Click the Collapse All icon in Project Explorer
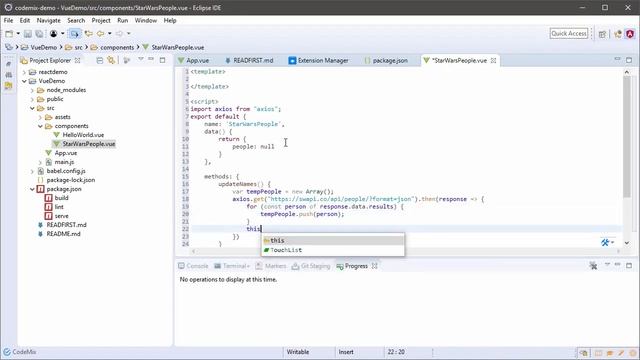Screen dimensions: 640x360 100,60
